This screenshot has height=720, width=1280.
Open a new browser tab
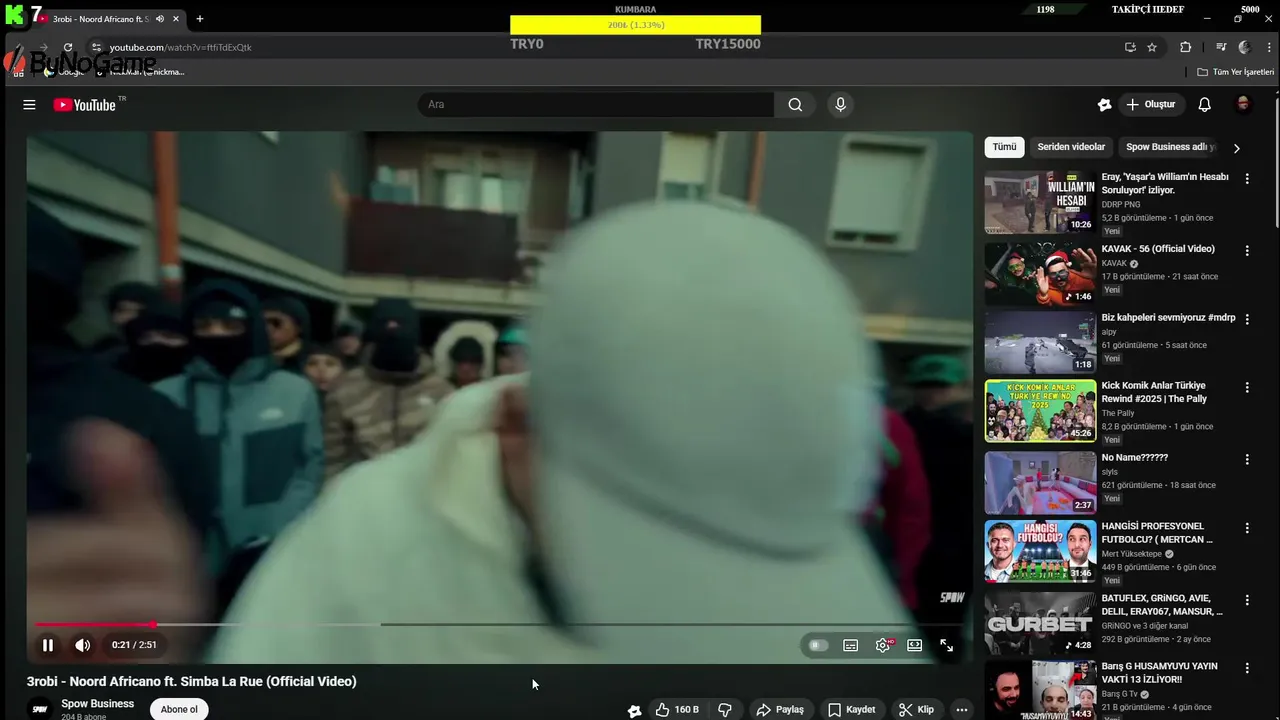pyautogui.click(x=200, y=19)
